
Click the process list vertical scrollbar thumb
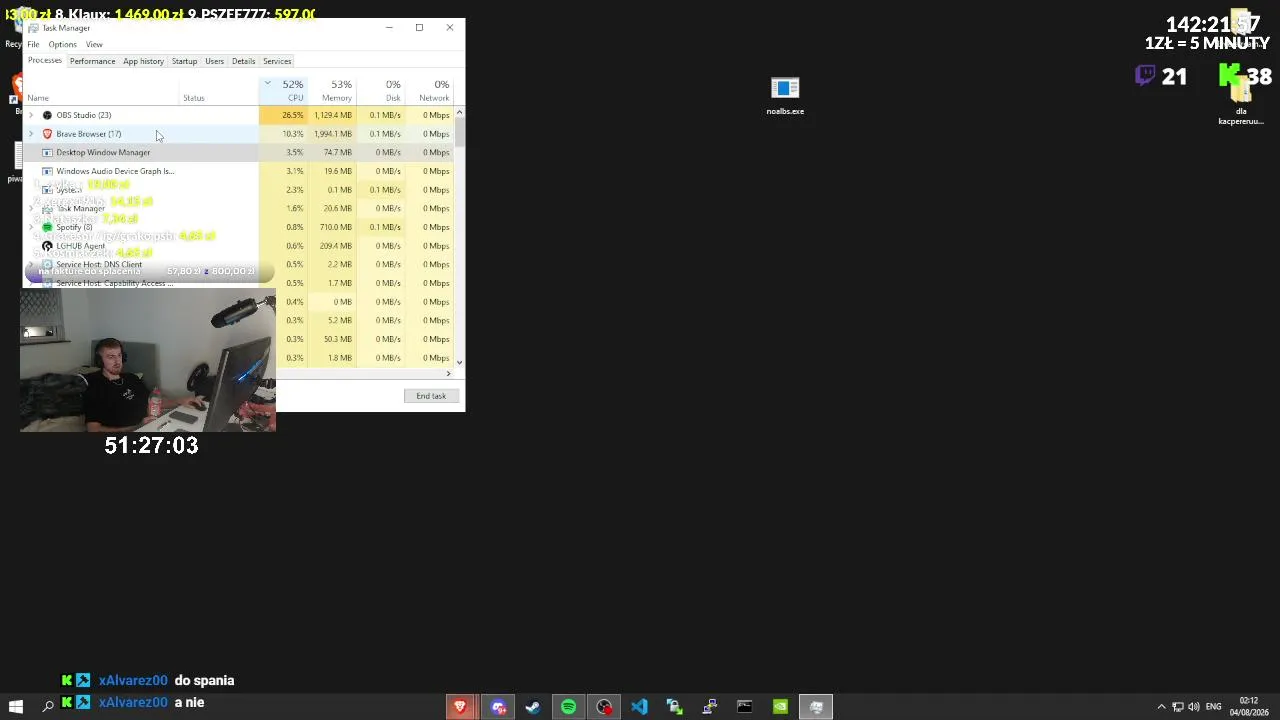click(x=459, y=133)
